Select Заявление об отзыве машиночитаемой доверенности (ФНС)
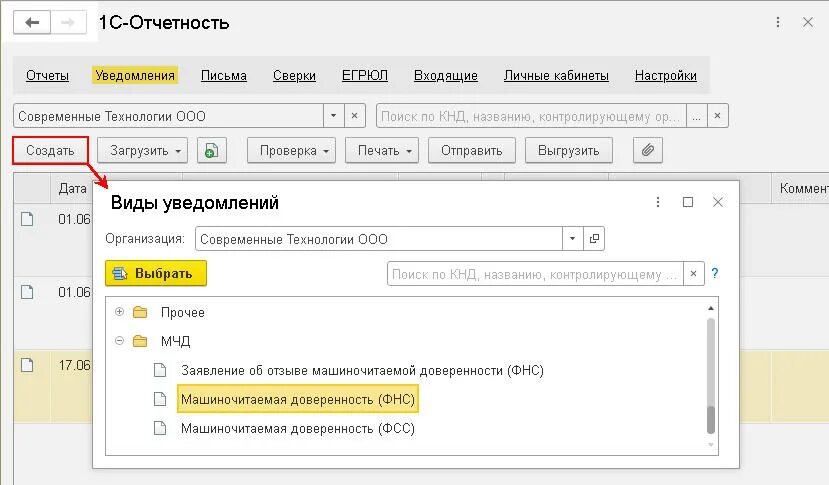Screen dimensions: 829x485 [362, 370]
